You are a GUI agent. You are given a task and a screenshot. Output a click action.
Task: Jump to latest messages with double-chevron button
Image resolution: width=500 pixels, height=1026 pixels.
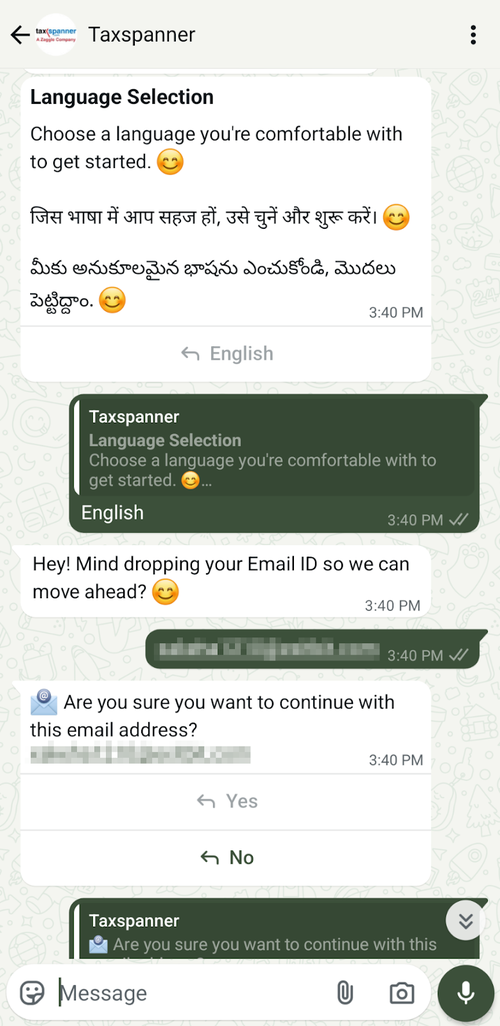pos(465,920)
